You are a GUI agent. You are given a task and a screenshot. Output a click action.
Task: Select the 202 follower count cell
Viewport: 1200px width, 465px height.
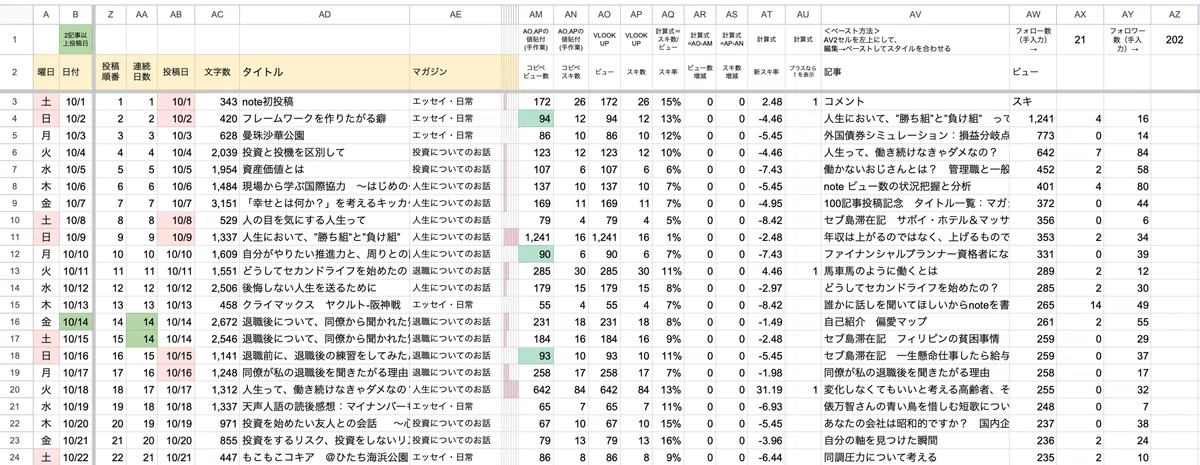click(1174, 40)
